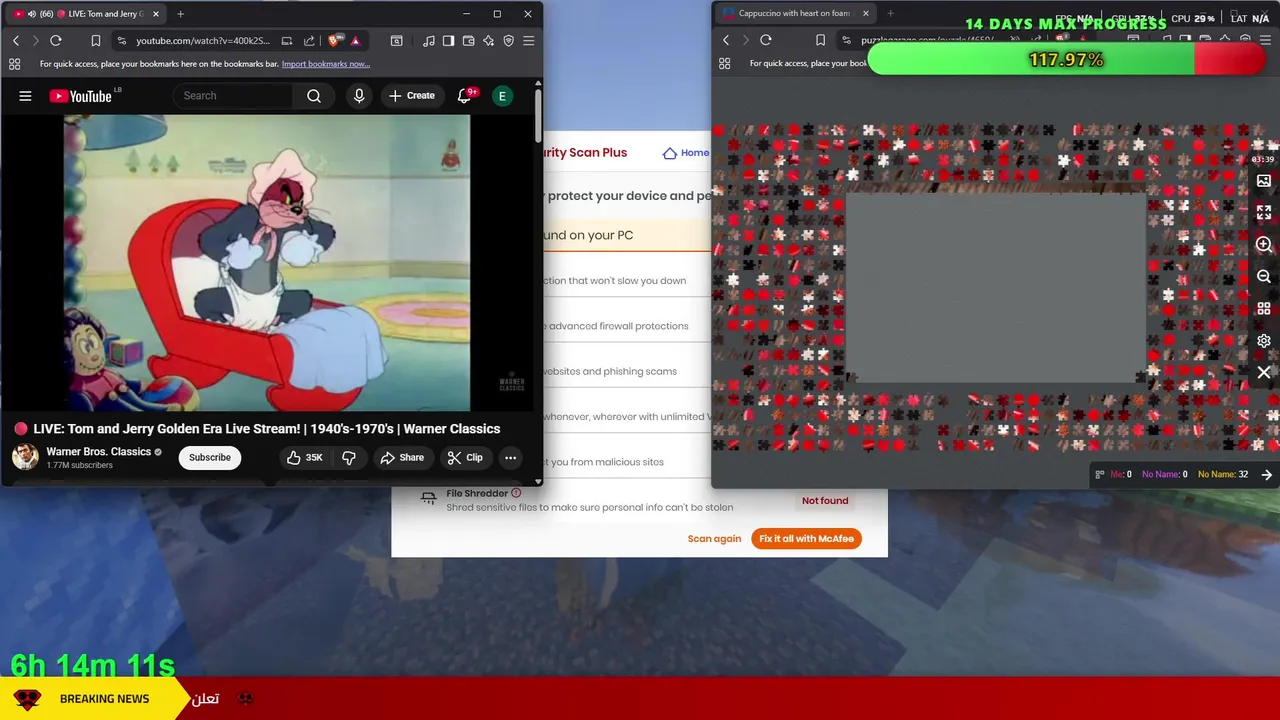Click the Tom and Jerry video player
1280x720 pixels.
(267, 263)
